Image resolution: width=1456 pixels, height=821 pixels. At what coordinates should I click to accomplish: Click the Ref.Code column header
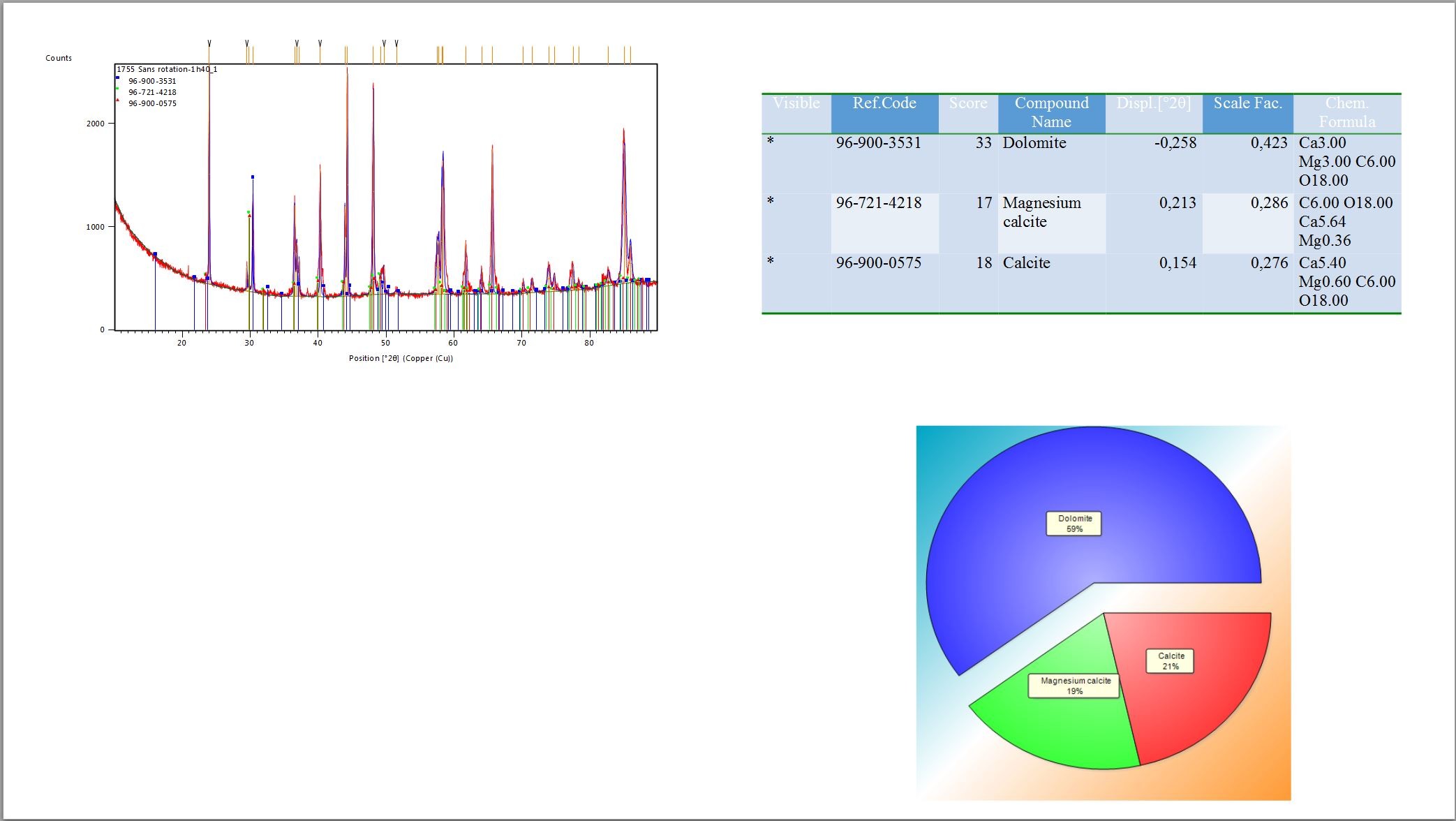click(x=884, y=103)
